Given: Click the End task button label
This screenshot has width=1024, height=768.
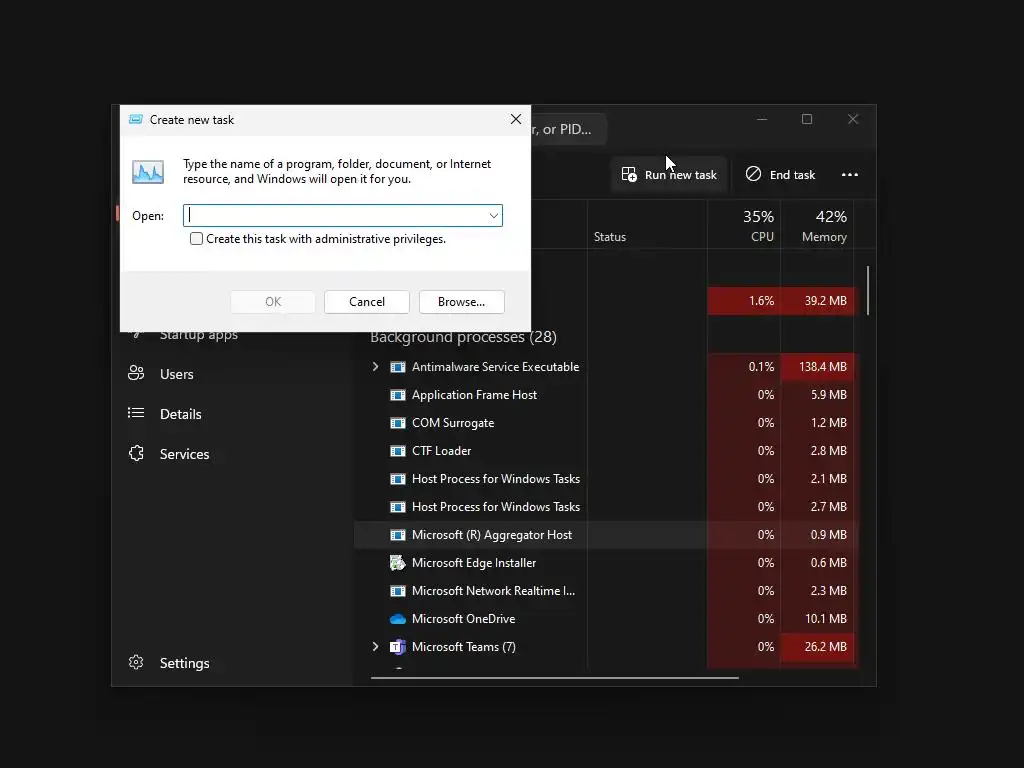Looking at the screenshot, I should coord(792,175).
